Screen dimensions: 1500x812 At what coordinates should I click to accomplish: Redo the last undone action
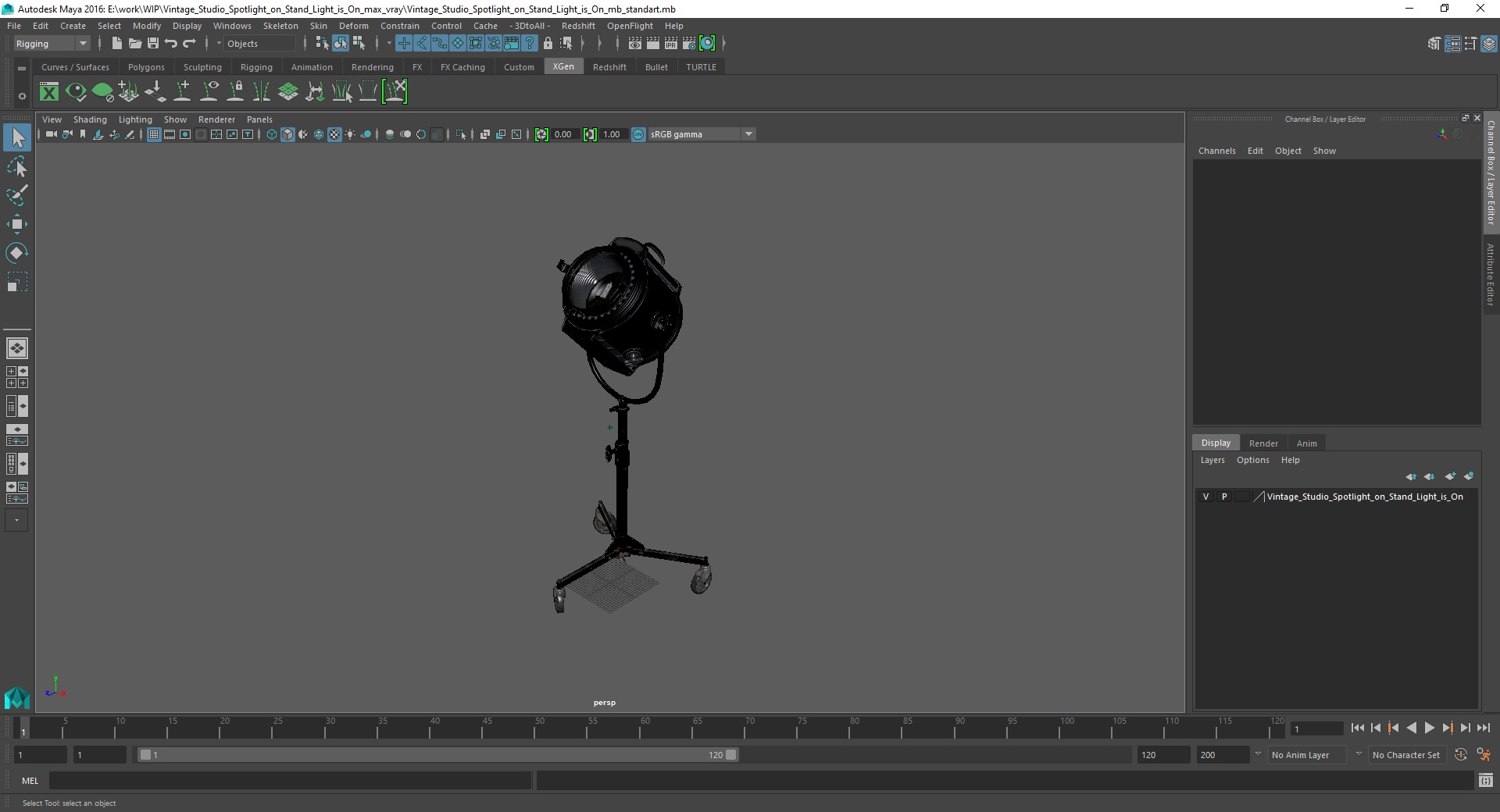point(189,44)
